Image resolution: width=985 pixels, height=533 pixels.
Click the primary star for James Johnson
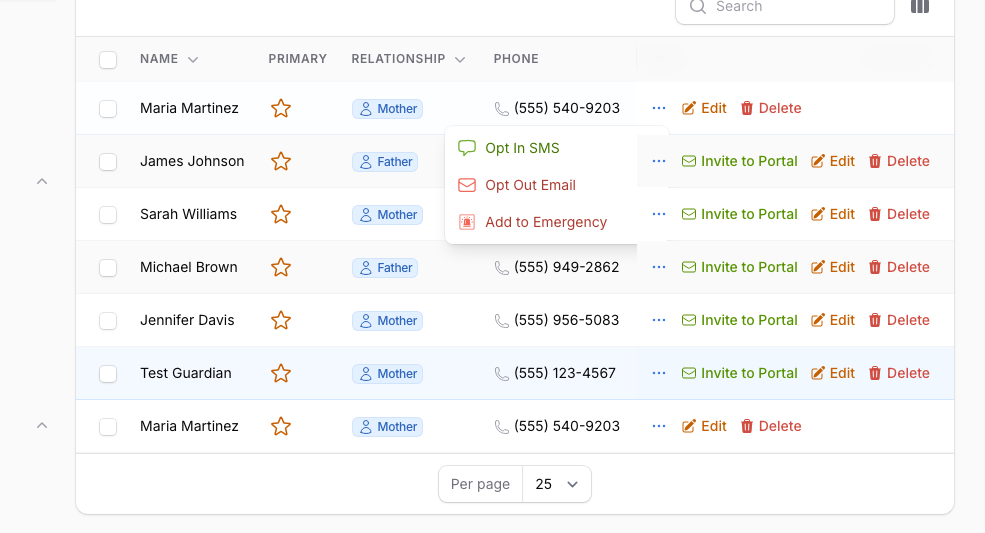pyautogui.click(x=281, y=162)
